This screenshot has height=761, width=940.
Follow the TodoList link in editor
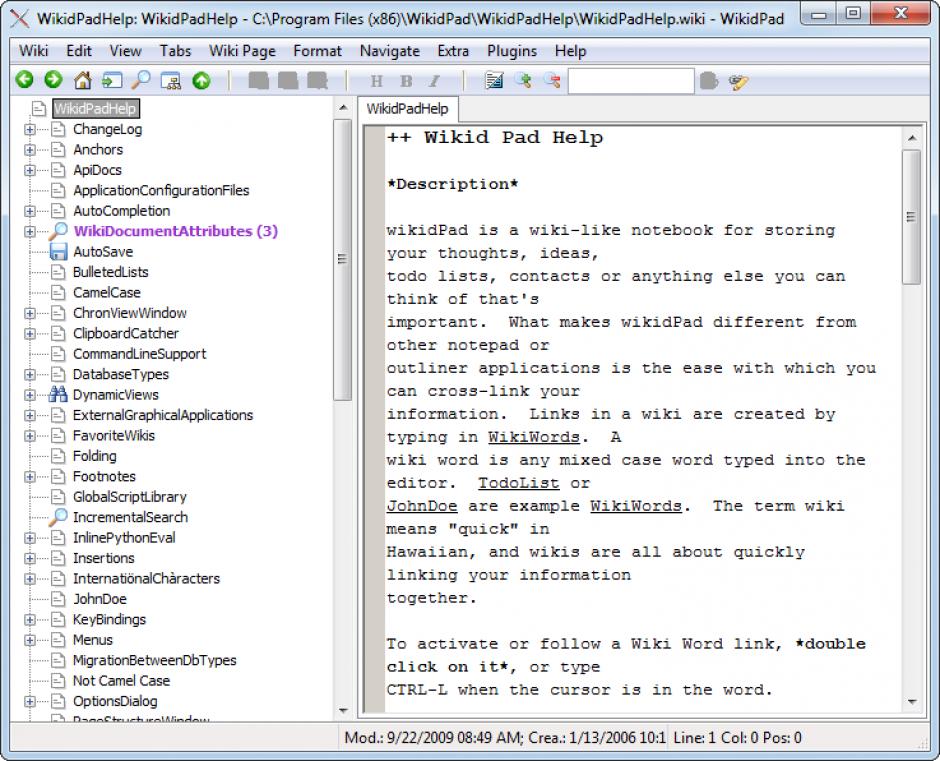tap(518, 483)
